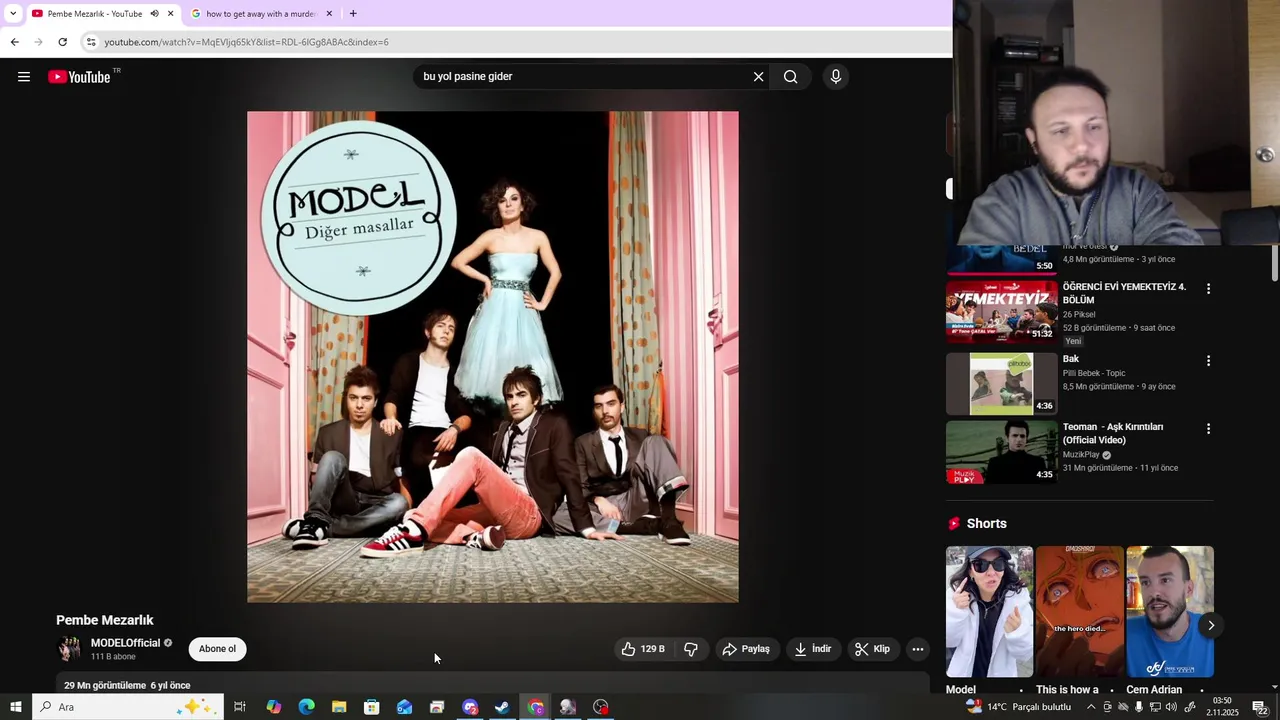The image size is (1280, 720).
Task: Open Discord from the taskbar
Action: (x=470, y=707)
